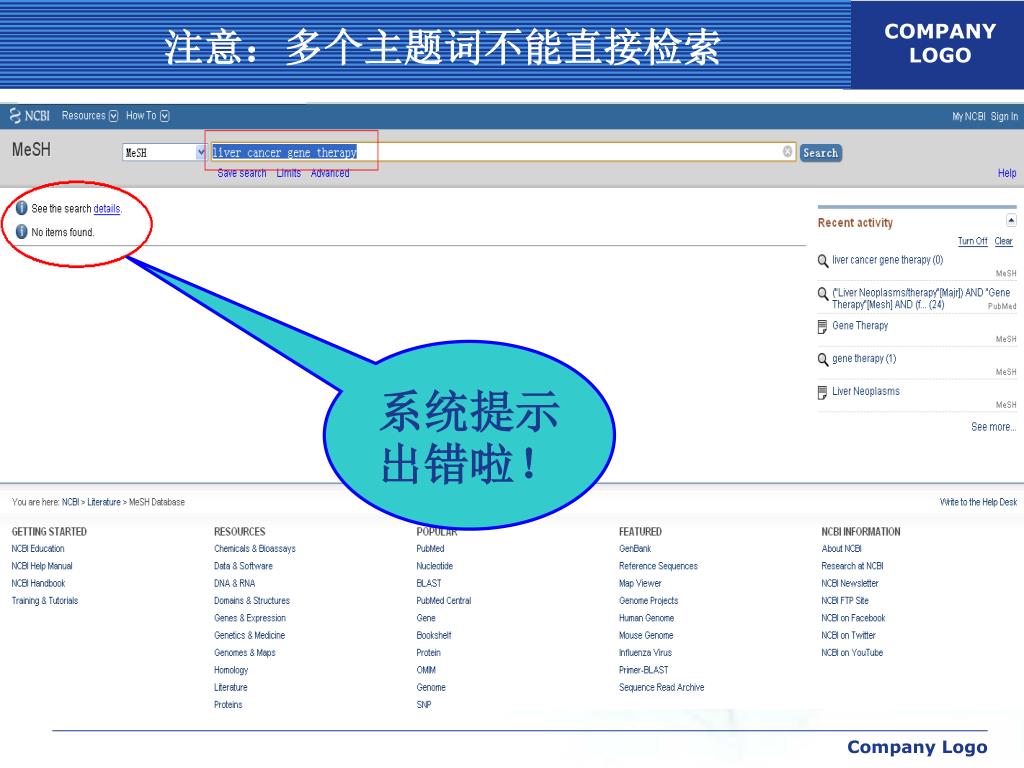Open Bookshelf link
The image size is (1024, 768).
point(434,635)
